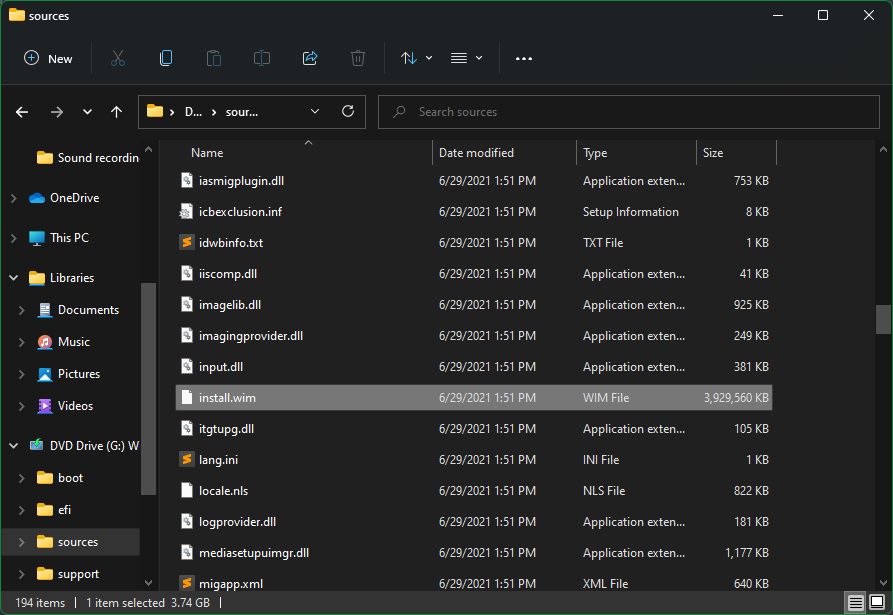Click the Delete trash icon
893x615 pixels.
(358, 59)
